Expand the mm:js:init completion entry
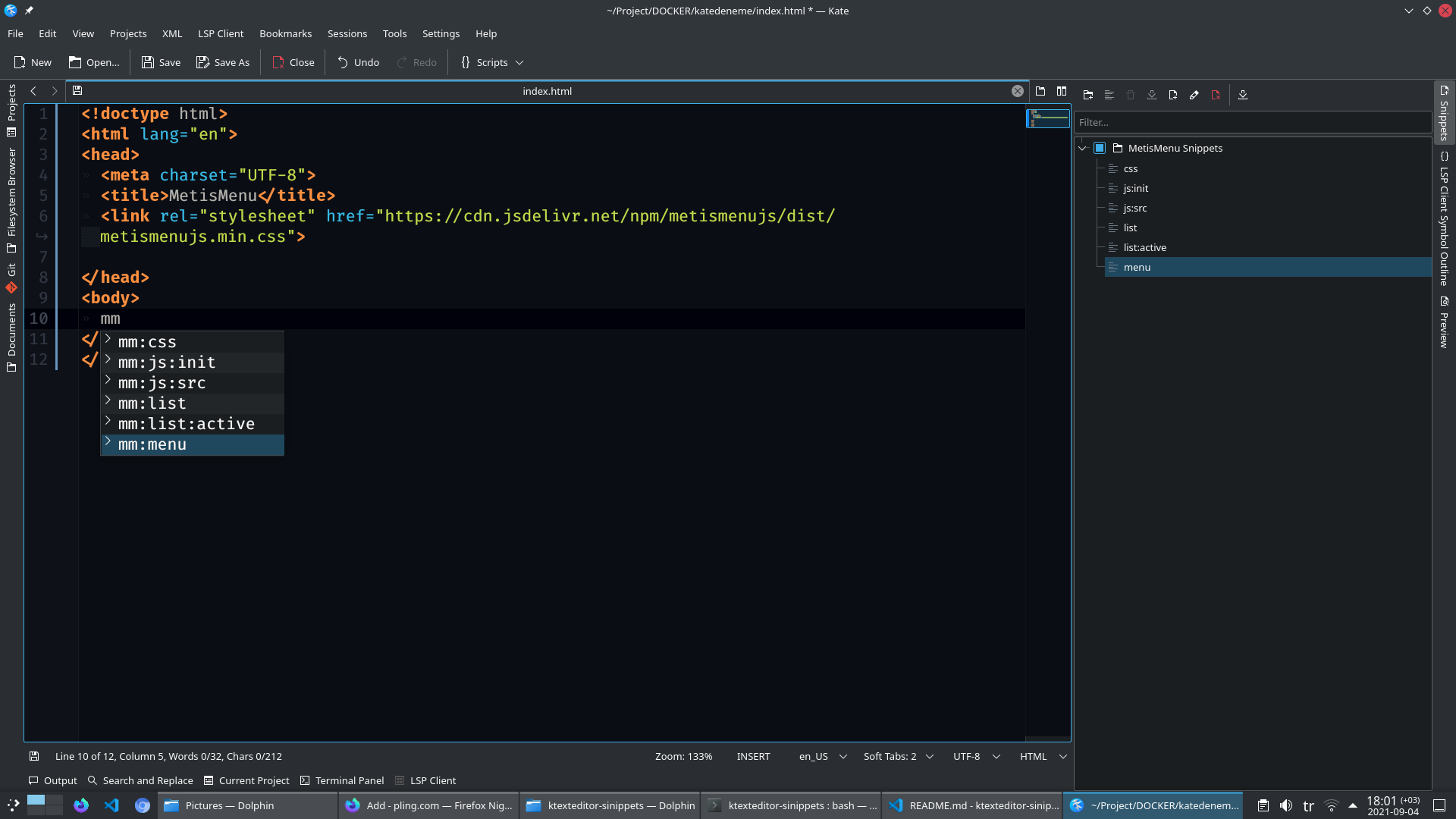Image resolution: width=1456 pixels, height=819 pixels. click(x=108, y=359)
